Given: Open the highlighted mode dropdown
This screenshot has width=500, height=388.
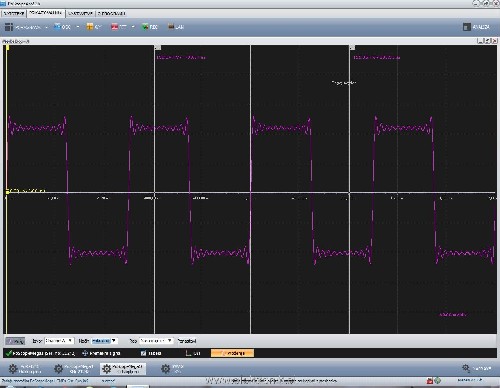Looking at the screenshot, I should pos(104,341).
